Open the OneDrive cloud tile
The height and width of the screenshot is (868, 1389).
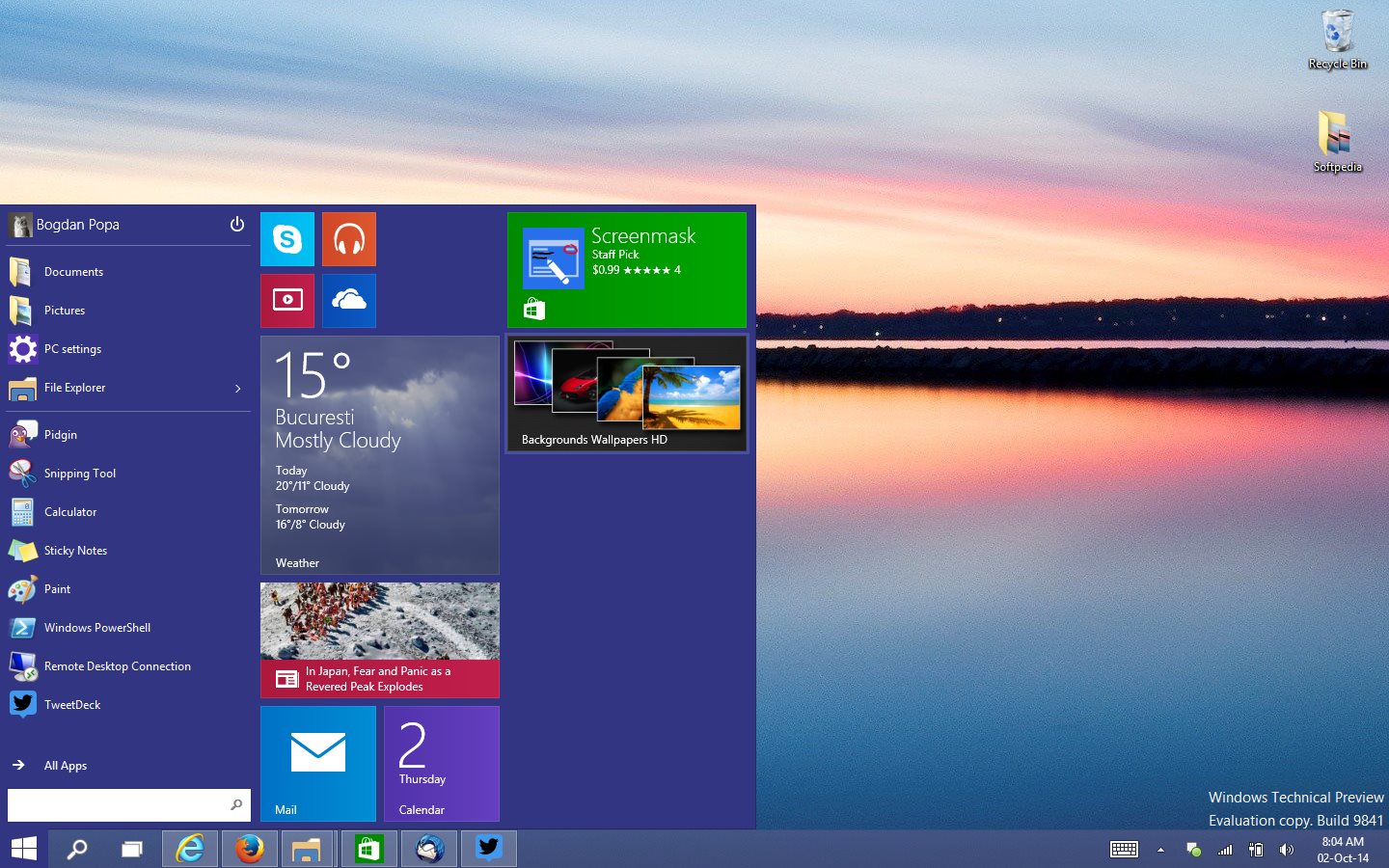tap(349, 301)
